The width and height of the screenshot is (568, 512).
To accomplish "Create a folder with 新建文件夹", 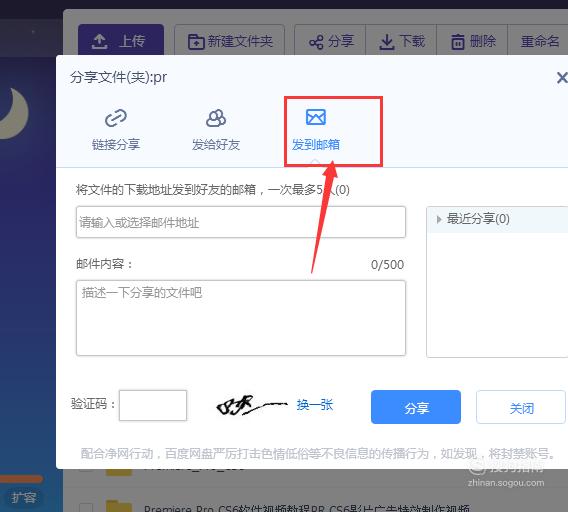I will click(229, 41).
